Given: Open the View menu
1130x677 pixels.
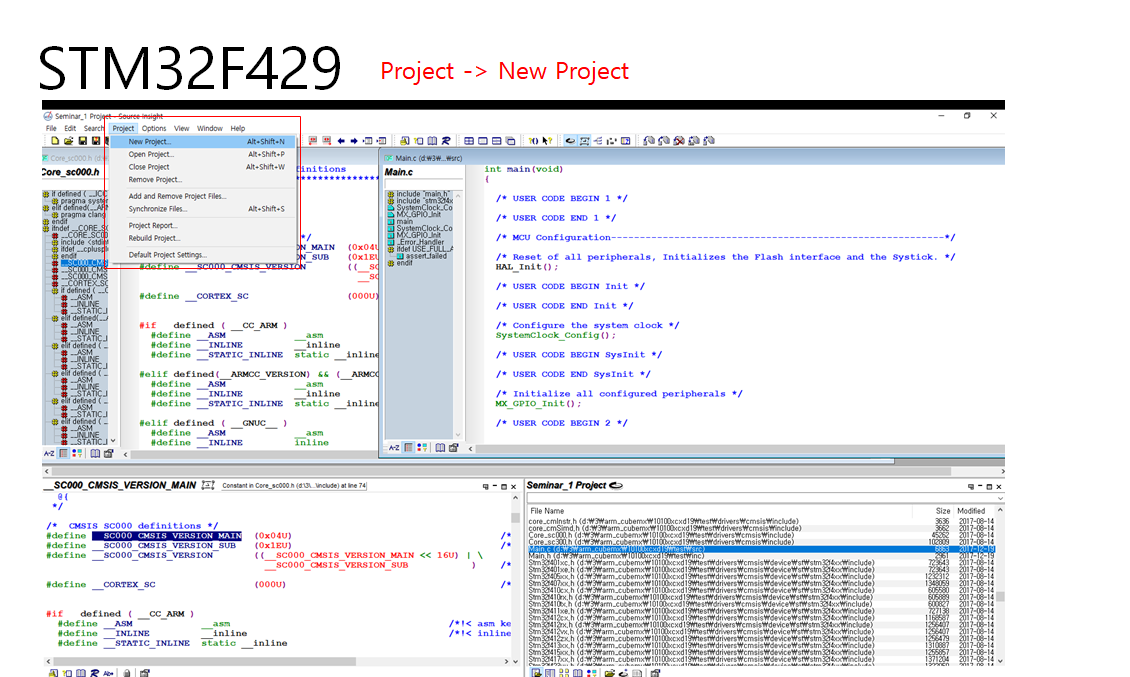Looking at the screenshot, I should coord(182,128).
